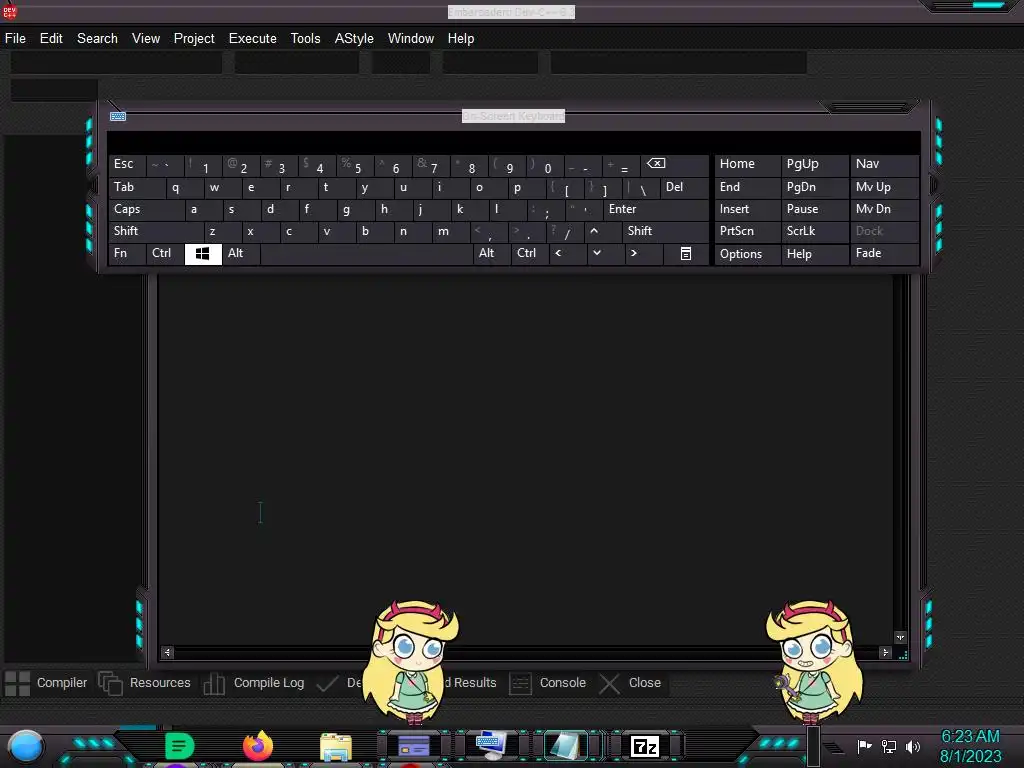Click the right arrow key on the keyboard
Image resolution: width=1024 pixels, height=768 pixels.
633,253
